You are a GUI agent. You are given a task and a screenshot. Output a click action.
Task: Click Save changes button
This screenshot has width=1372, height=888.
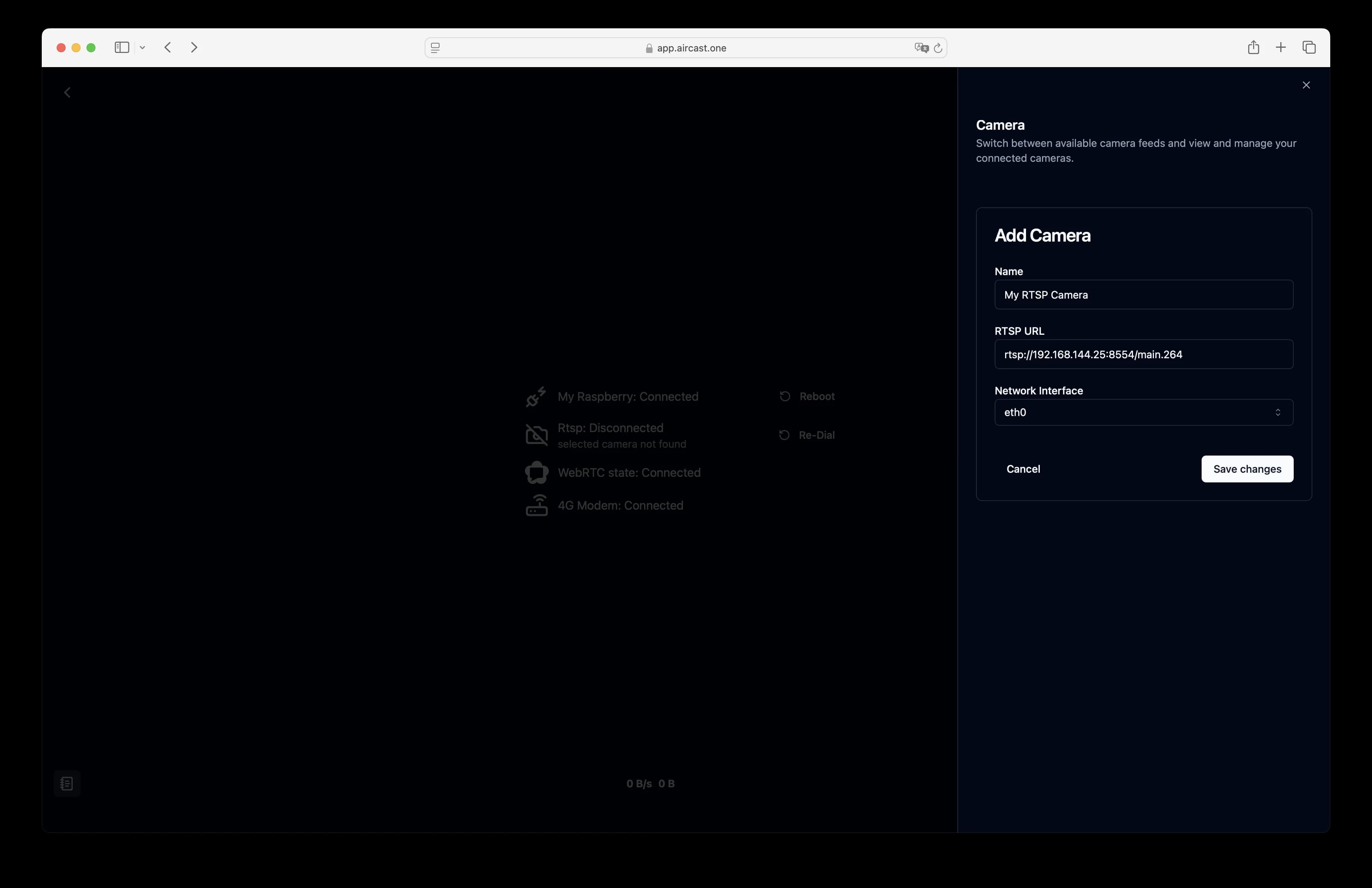point(1246,469)
